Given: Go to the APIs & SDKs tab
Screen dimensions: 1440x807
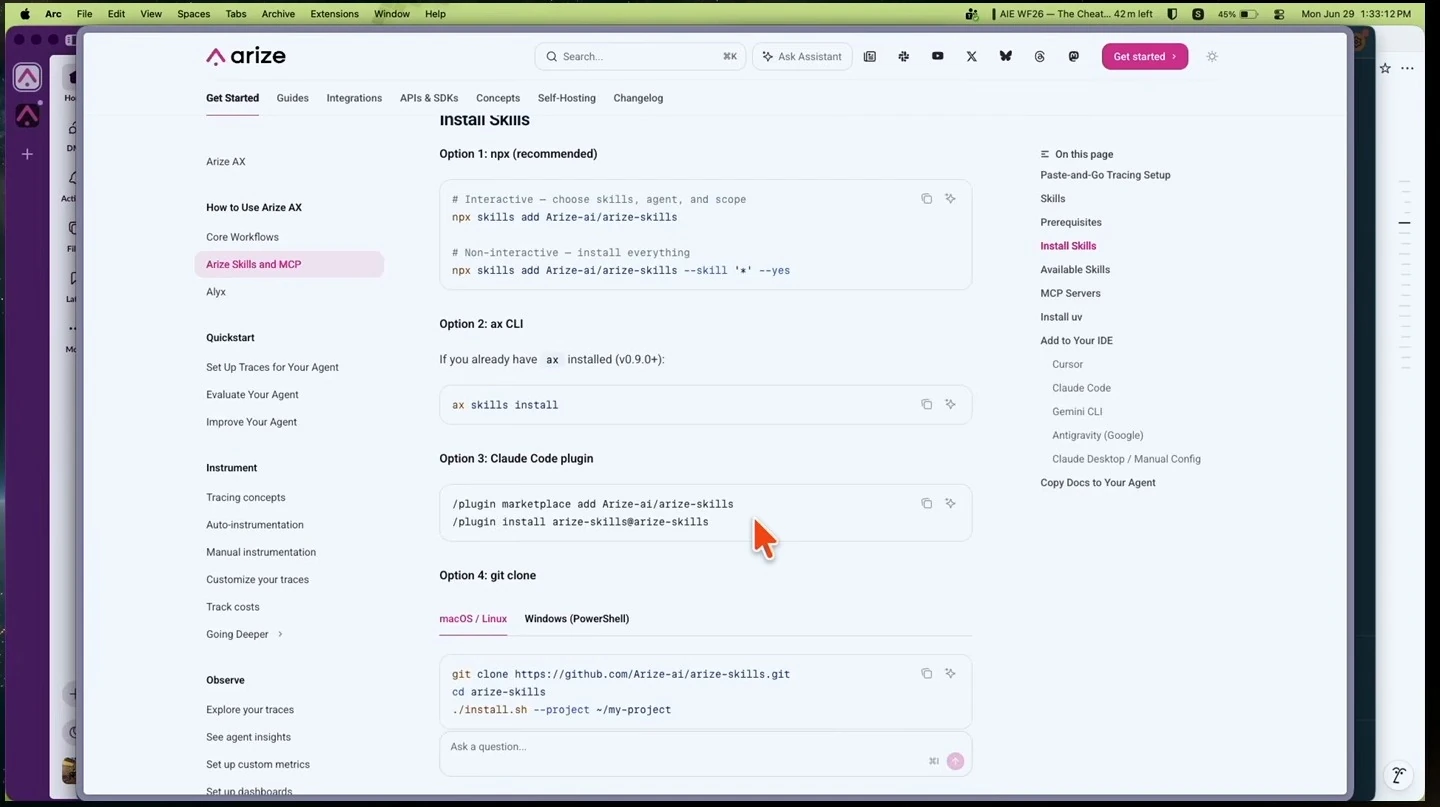Looking at the screenshot, I should [x=429, y=98].
